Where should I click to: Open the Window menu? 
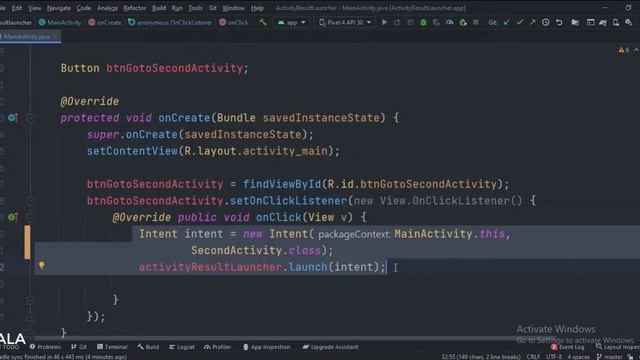coord(233,8)
